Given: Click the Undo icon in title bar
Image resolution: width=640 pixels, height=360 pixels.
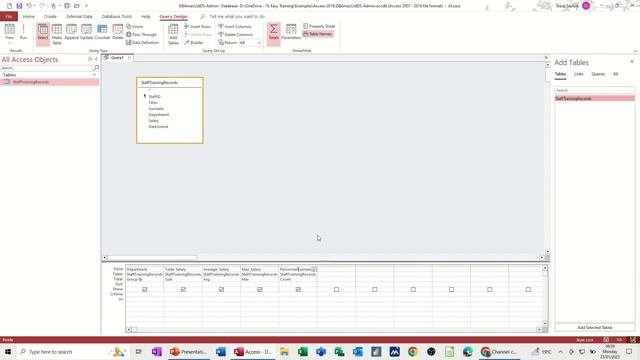Looking at the screenshot, I should (29, 6).
